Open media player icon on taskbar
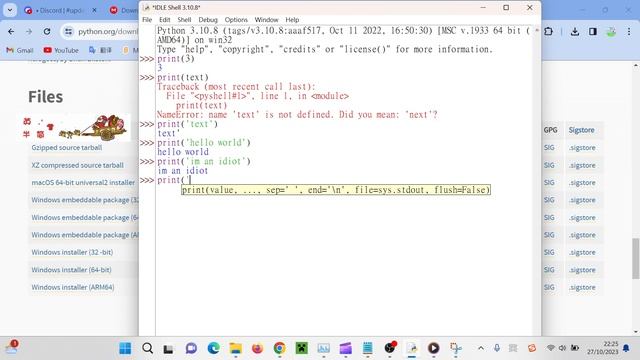This screenshot has height=360, width=640. click(x=433, y=348)
